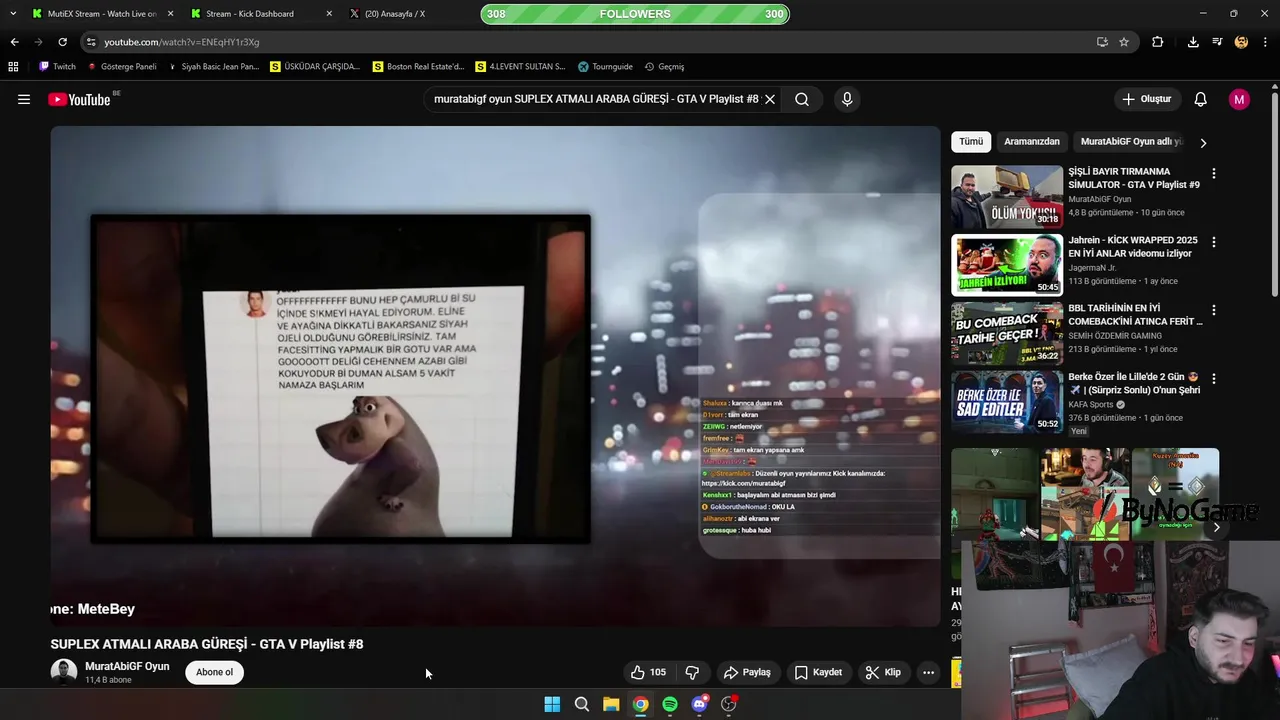
Task: Advance the Shorts shelf with the next arrow
Action: [x=1216, y=527]
